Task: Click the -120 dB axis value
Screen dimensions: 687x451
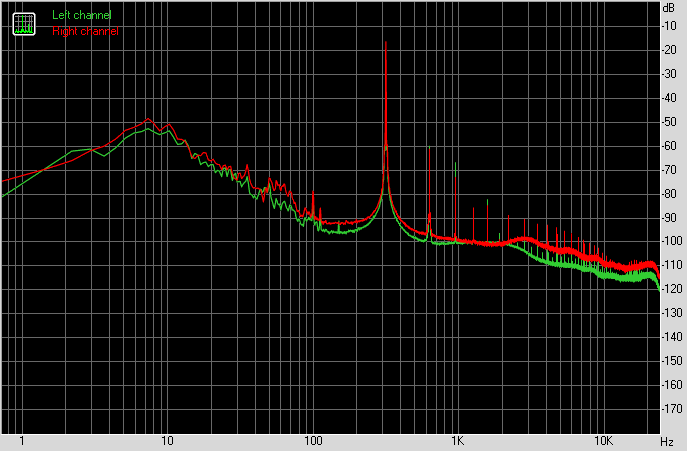Action: tap(672, 289)
